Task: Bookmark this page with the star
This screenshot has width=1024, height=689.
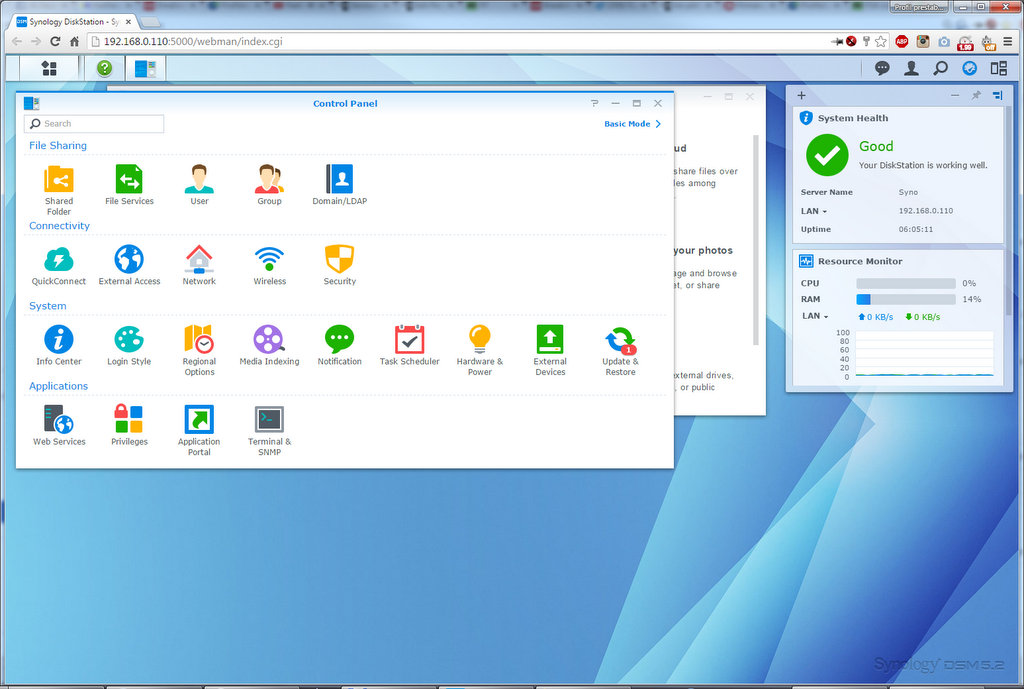Action: click(x=881, y=41)
